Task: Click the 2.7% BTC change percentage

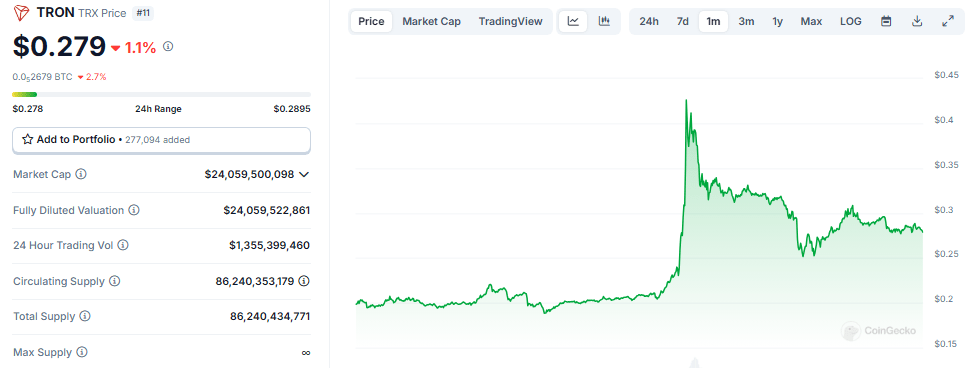Action: (x=96, y=77)
